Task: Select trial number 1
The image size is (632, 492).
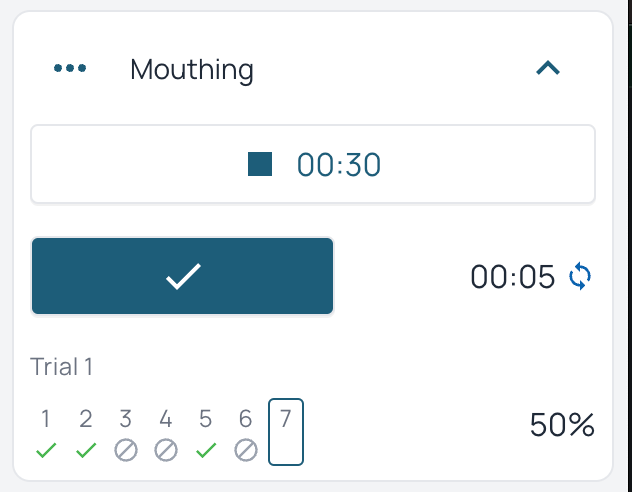Action: [46, 419]
